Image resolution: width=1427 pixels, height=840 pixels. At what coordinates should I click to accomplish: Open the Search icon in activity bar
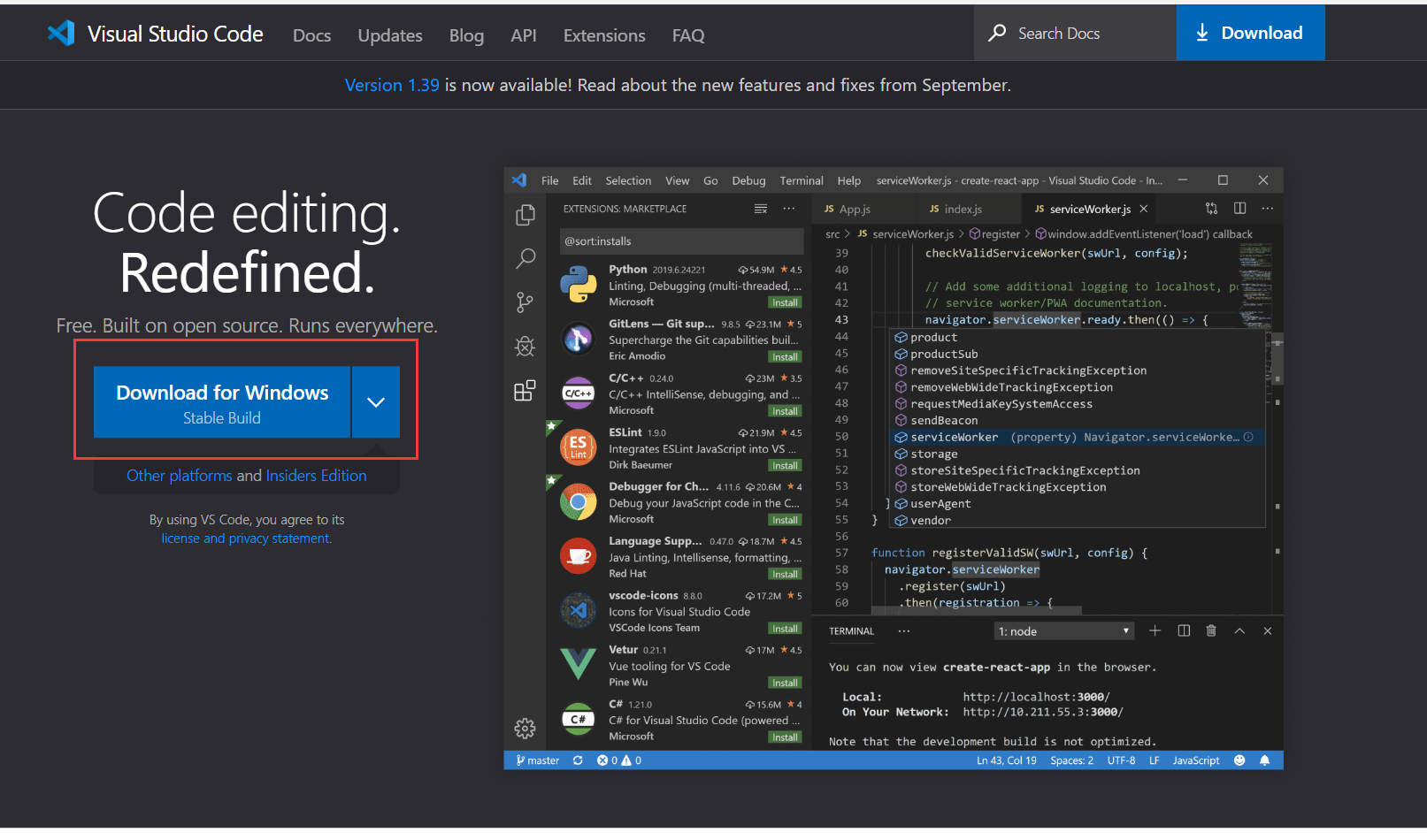[x=526, y=258]
